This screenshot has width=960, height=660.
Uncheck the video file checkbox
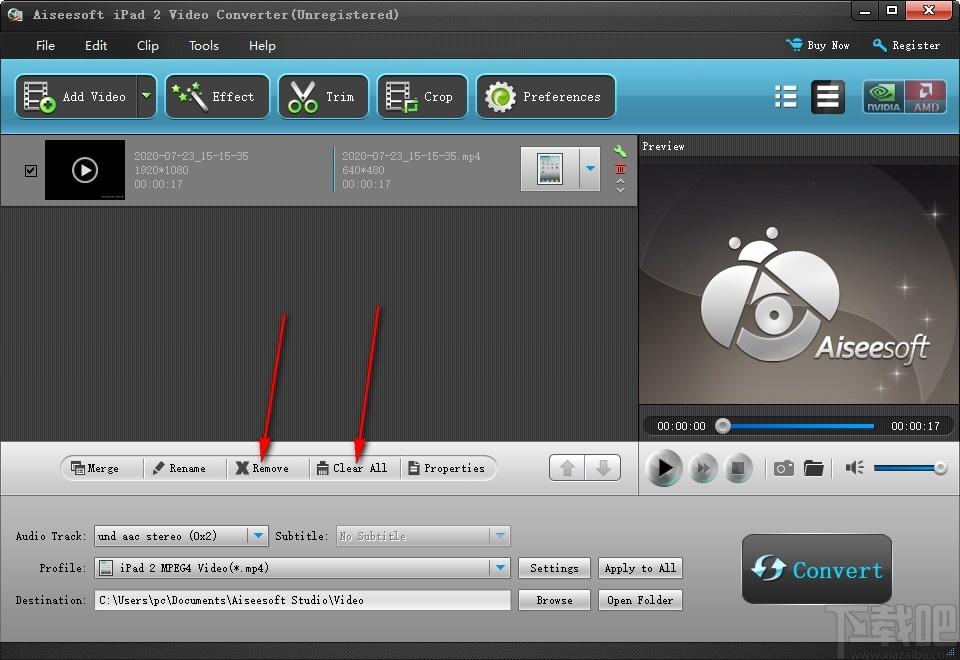pos(30,170)
